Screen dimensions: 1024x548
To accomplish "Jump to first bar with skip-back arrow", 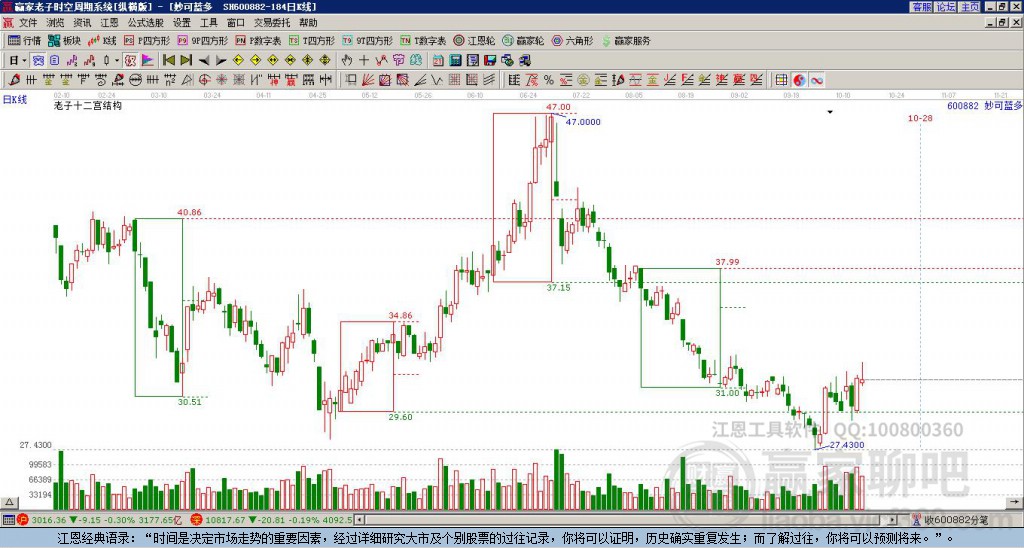I will pyautogui.click(x=168, y=61).
